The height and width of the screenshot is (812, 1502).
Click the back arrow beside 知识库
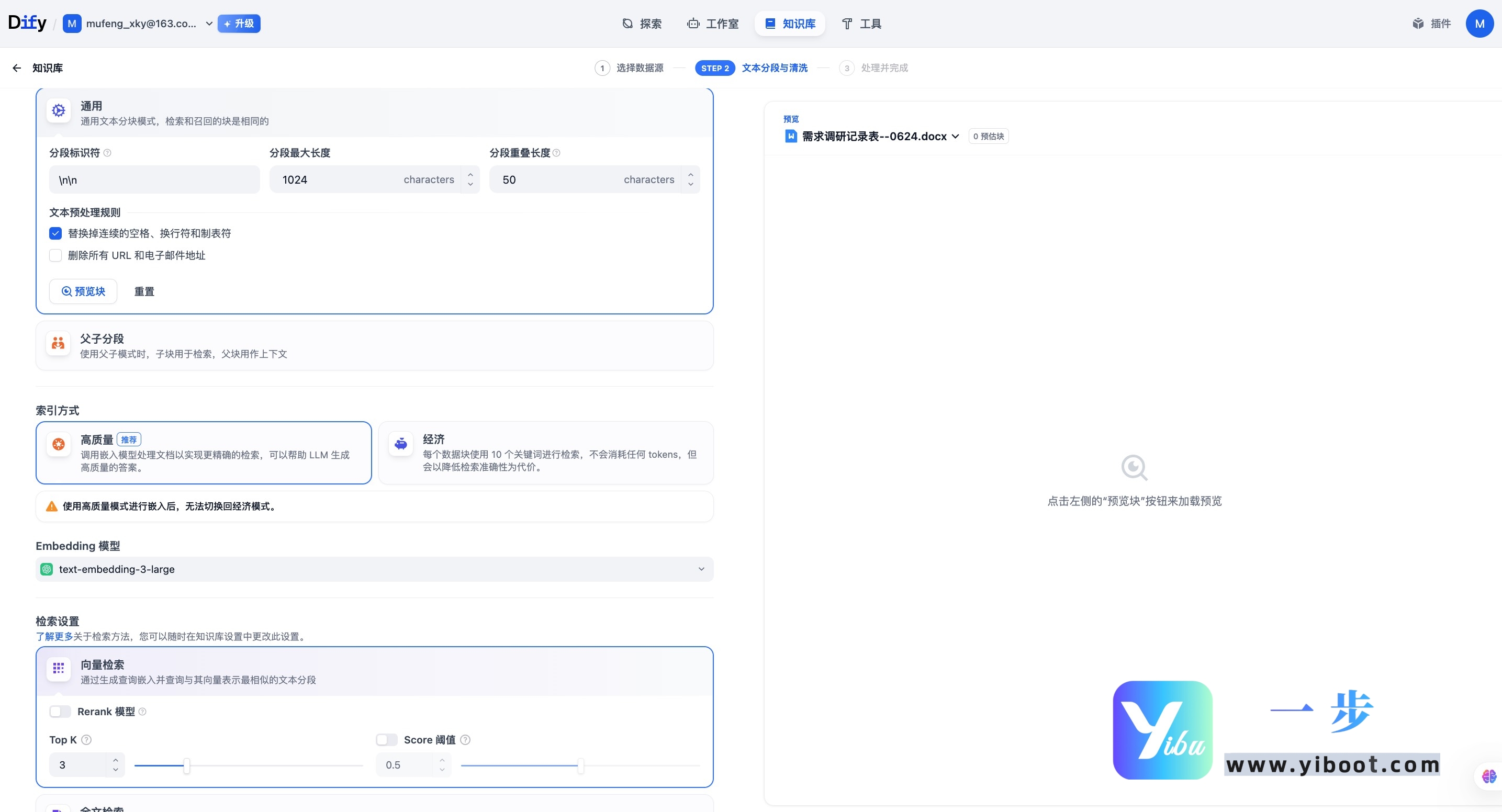point(16,67)
